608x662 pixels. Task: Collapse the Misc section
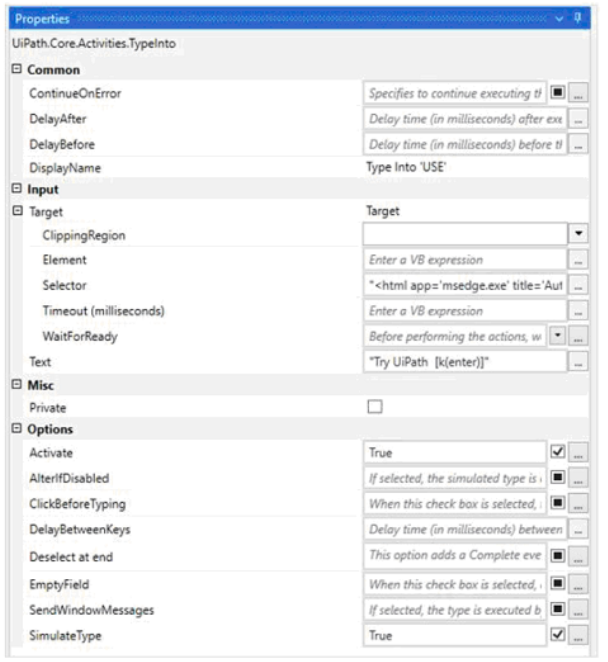point(16,384)
